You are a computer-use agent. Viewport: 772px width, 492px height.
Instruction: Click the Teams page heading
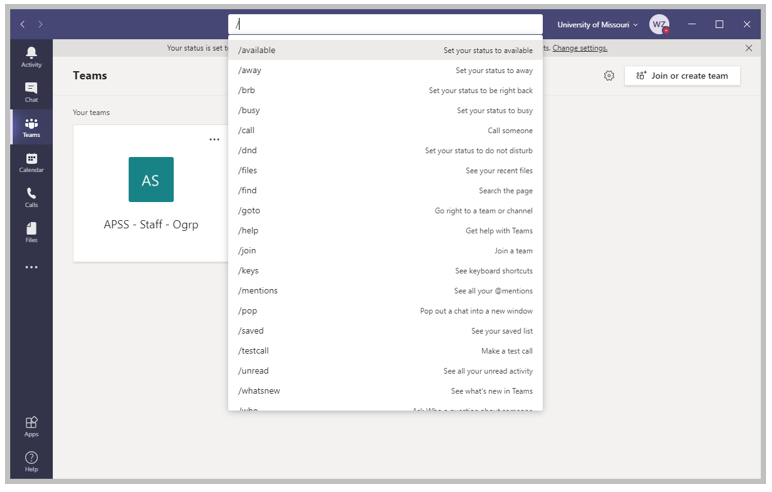tap(90, 75)
